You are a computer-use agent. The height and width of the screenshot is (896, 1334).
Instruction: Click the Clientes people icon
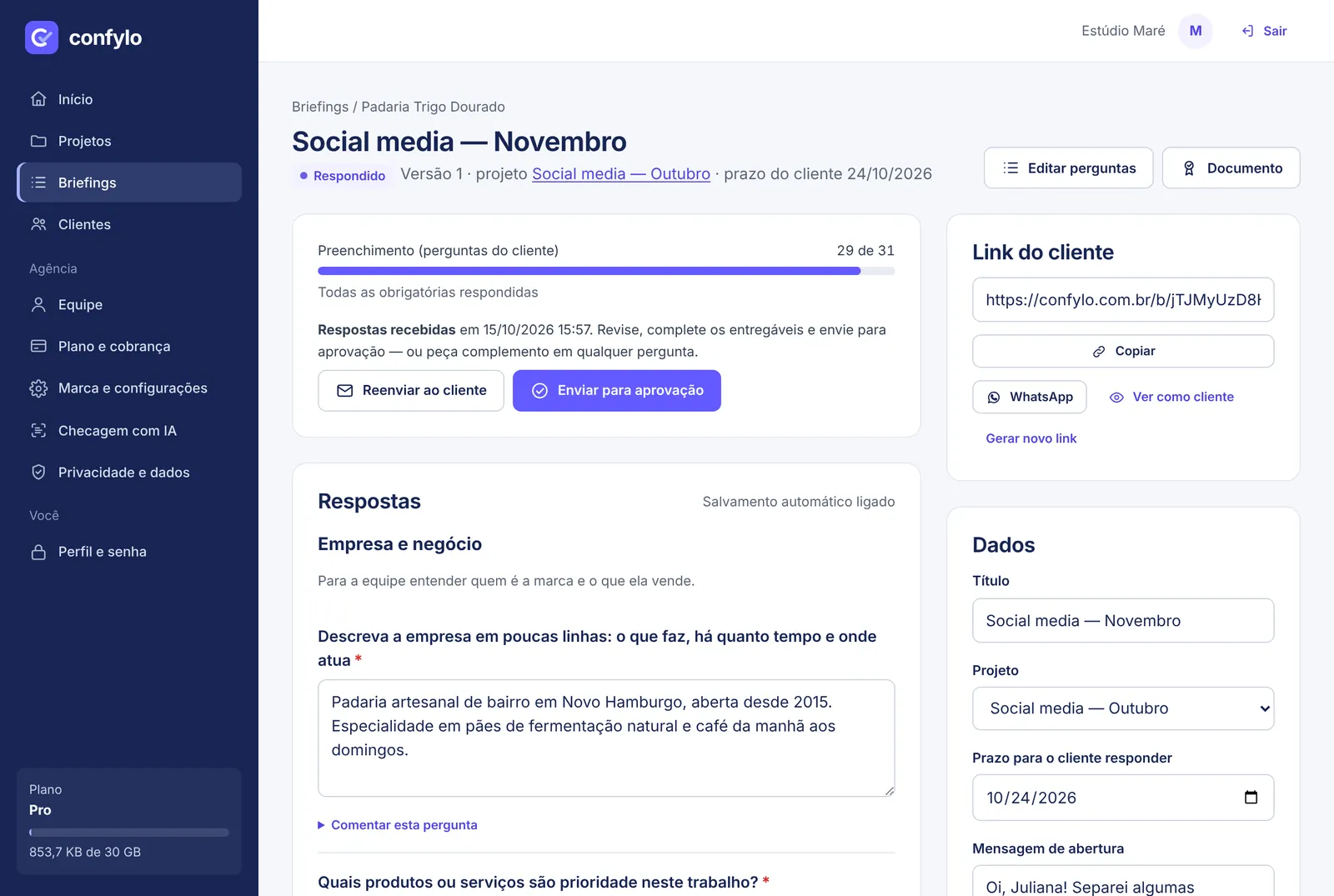[38, 224]
